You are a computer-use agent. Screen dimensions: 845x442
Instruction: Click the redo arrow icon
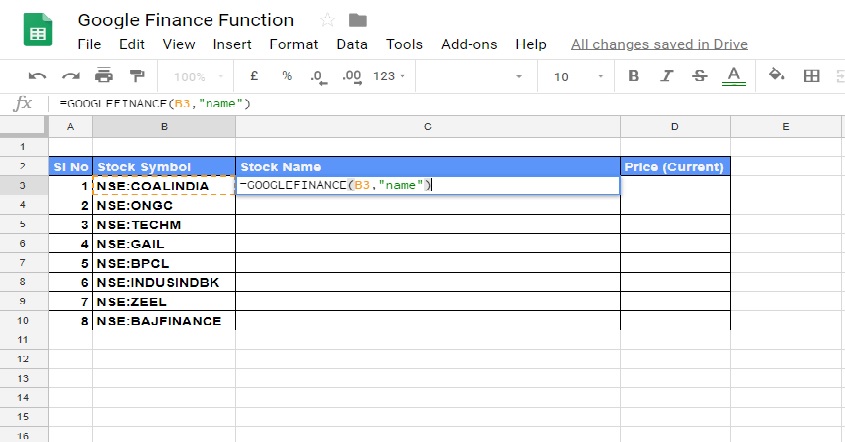(71, 76)
